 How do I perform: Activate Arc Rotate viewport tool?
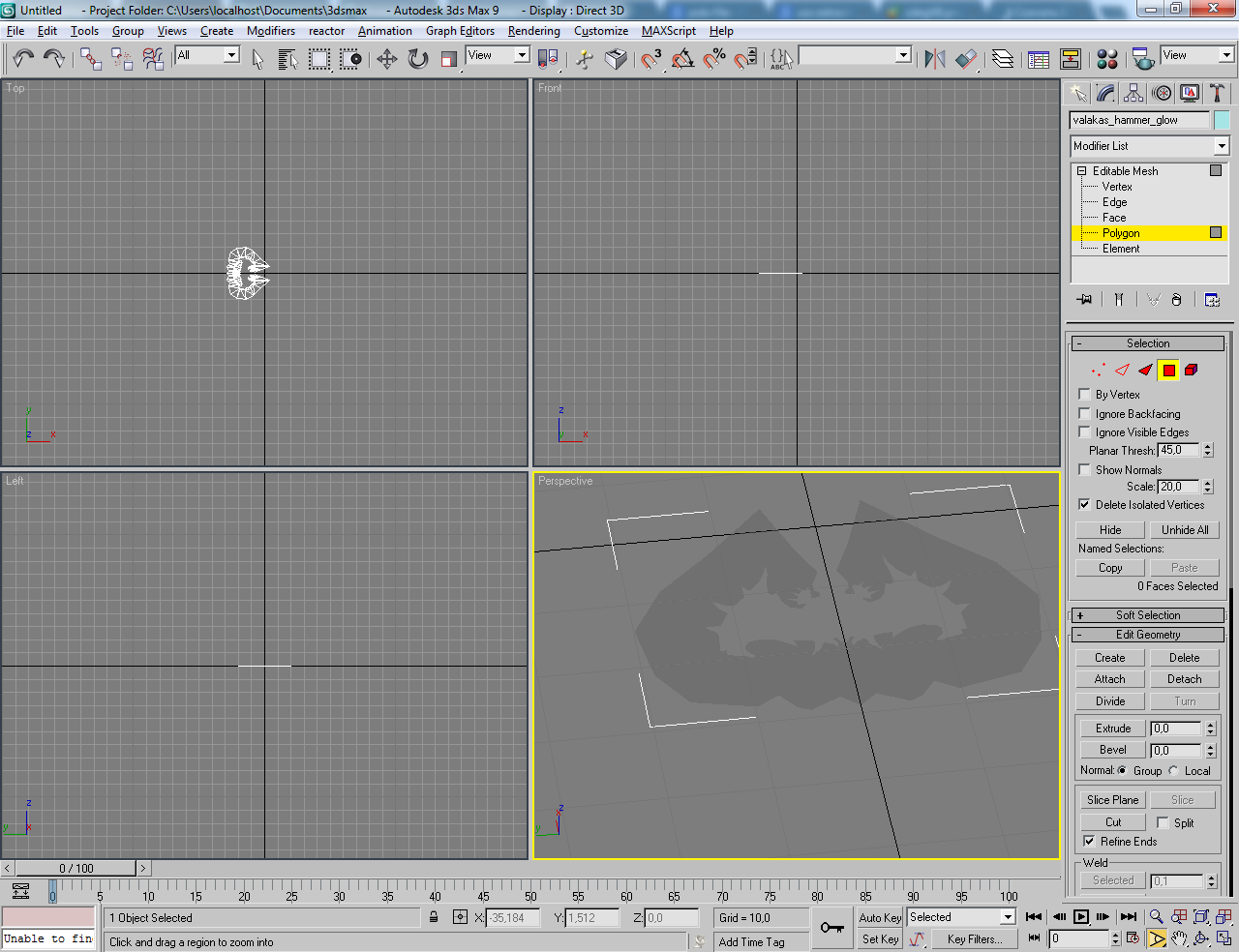pos(1201,938)
